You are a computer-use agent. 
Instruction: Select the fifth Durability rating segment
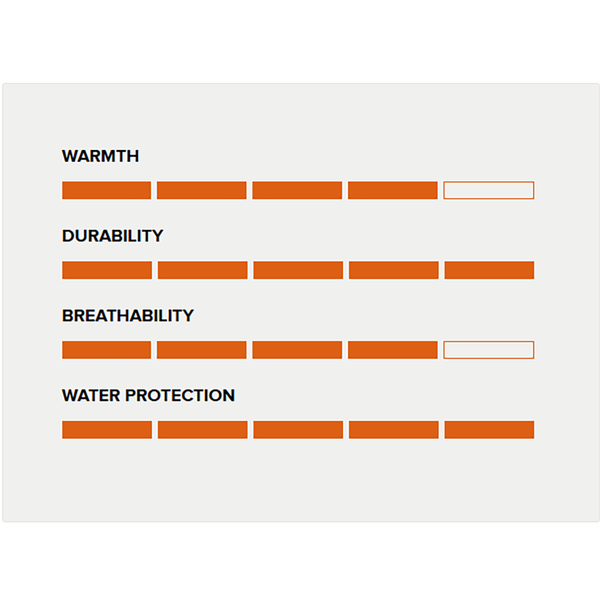click(x=489, y=270)
